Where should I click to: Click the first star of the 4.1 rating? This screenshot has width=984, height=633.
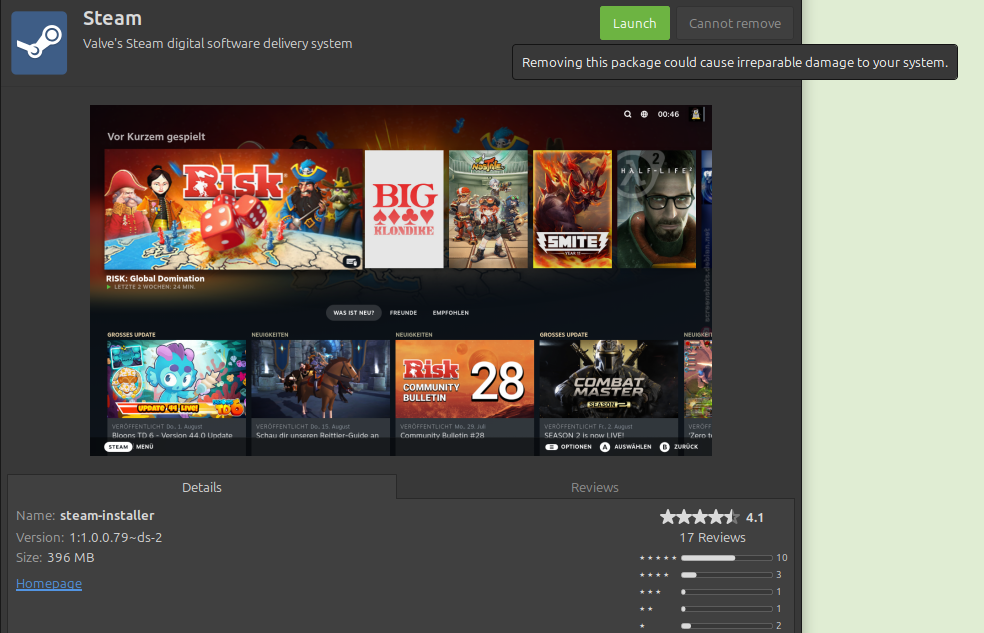pyautogui.click(x=666, y=517)
